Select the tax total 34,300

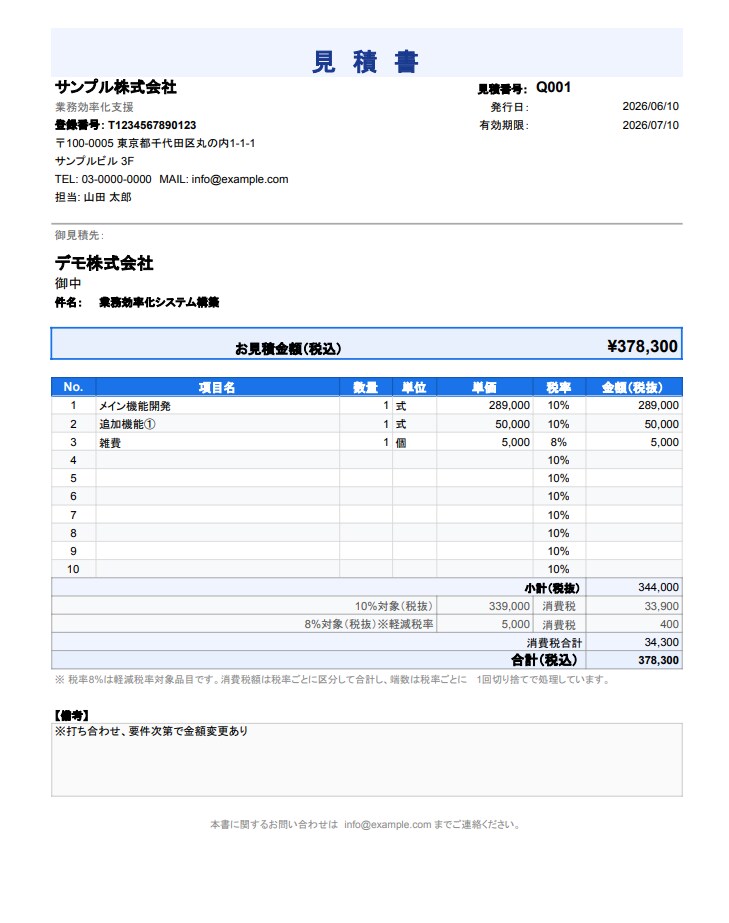coord(661,642)
